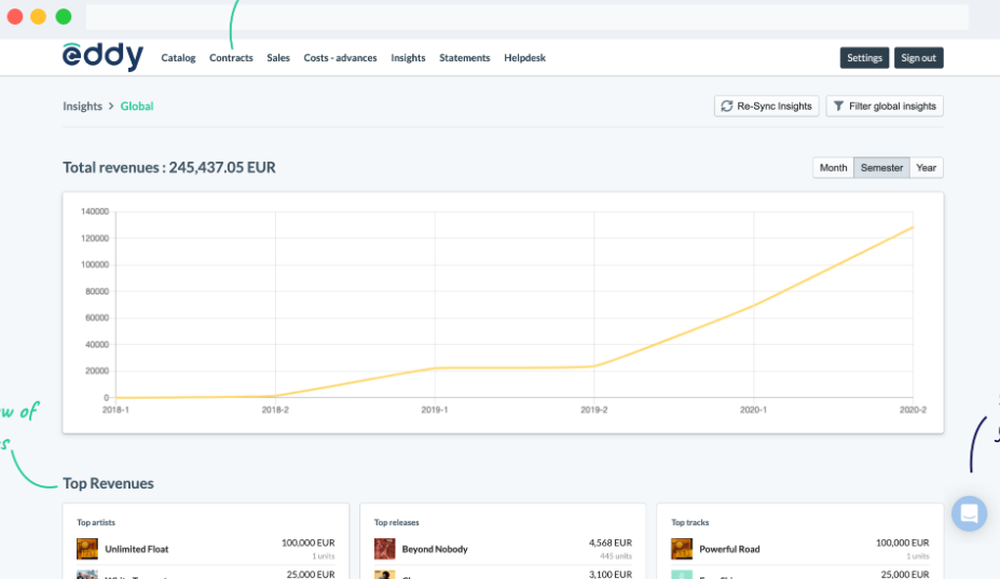
Task: Open the Helpdesk page
Action: pos(525,58)
